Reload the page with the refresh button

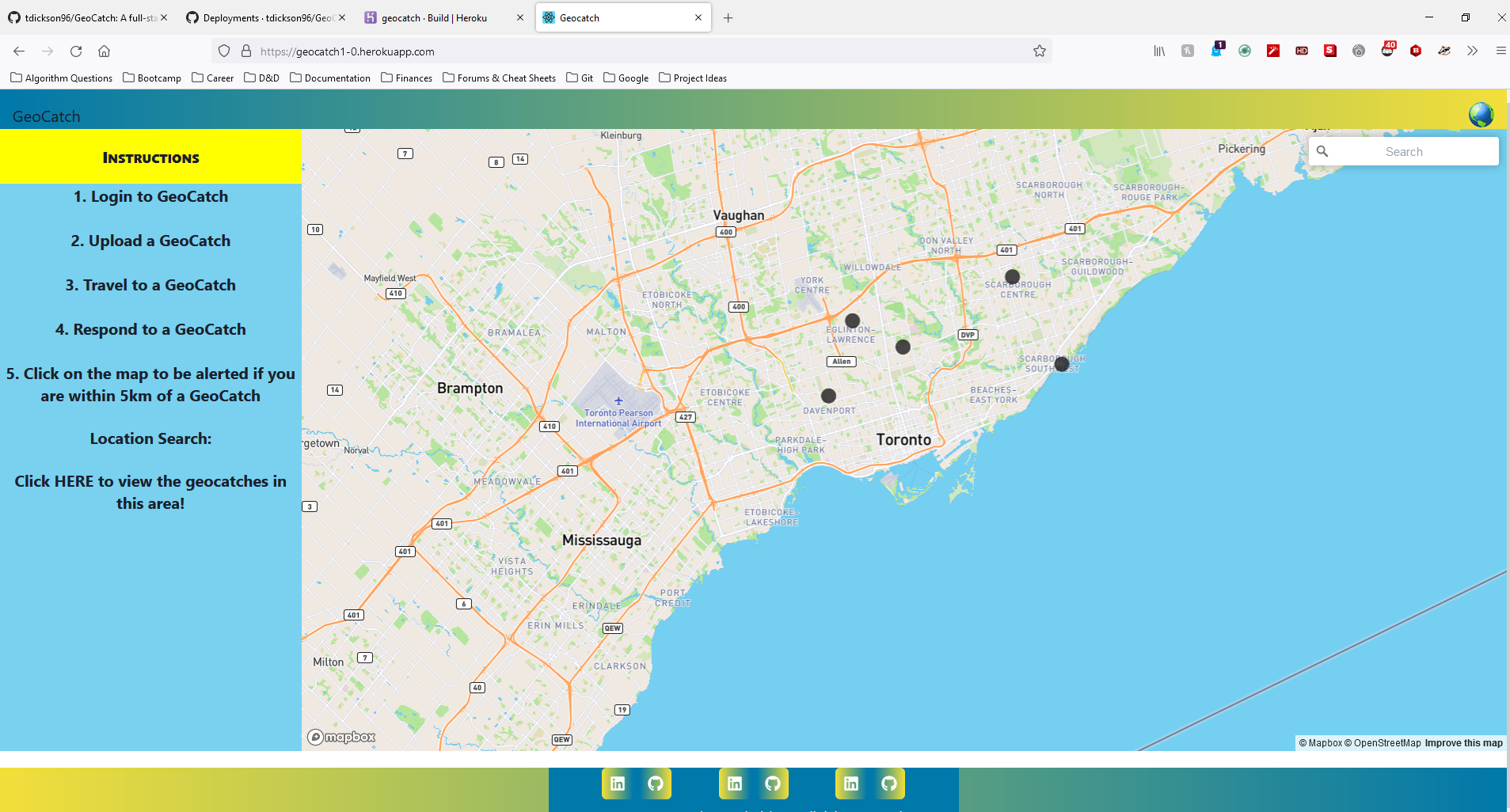tap(76, 51)
